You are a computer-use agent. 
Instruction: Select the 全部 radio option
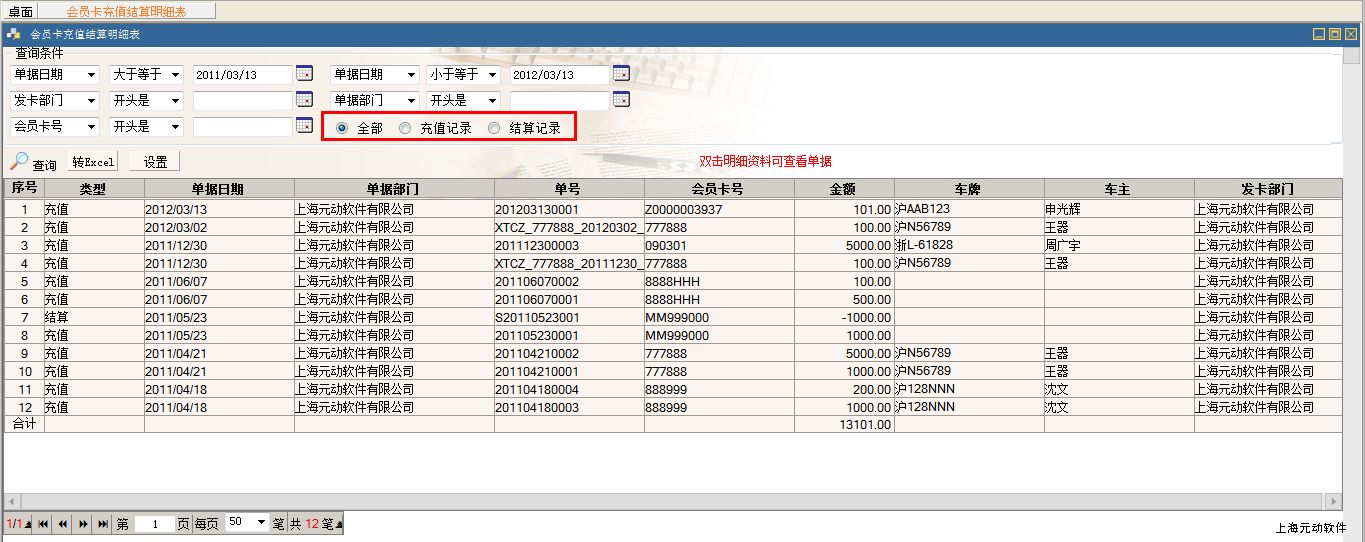343,128
